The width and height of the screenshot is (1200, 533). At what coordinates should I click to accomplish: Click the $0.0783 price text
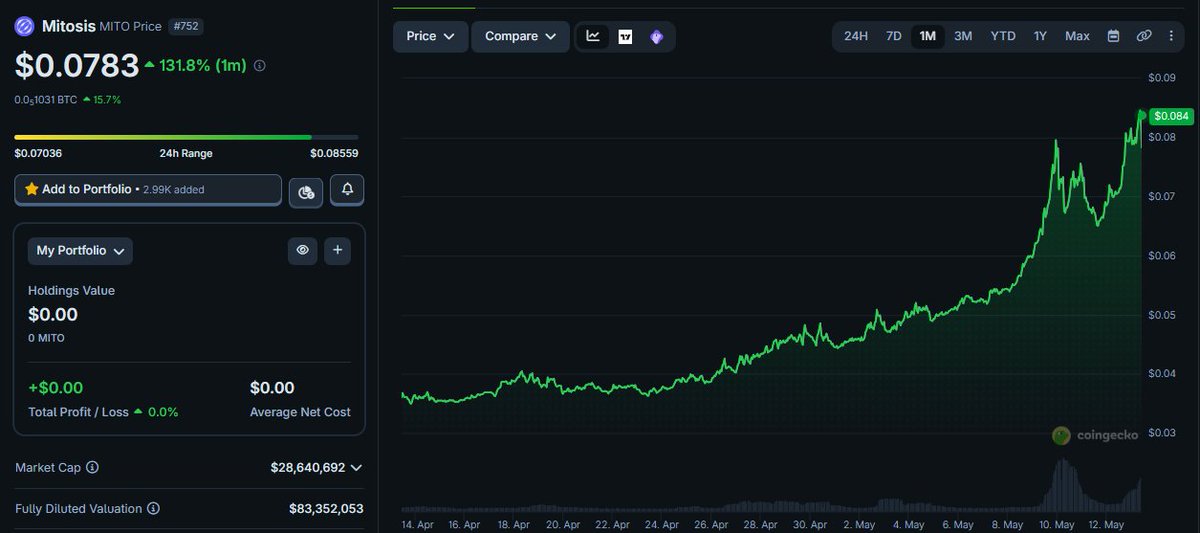(x=77, y=65)
